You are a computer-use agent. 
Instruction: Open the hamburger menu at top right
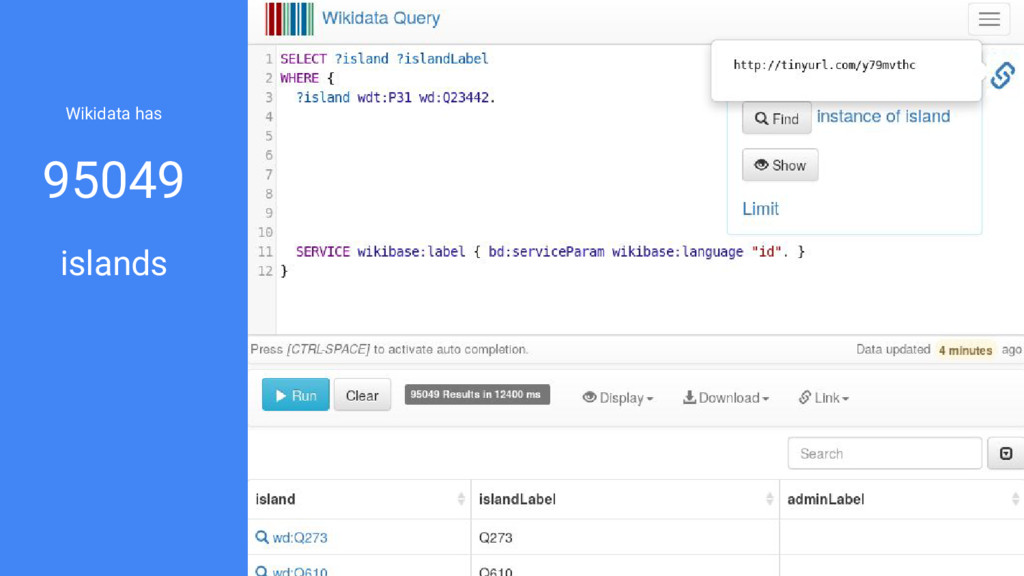[989, 19]
